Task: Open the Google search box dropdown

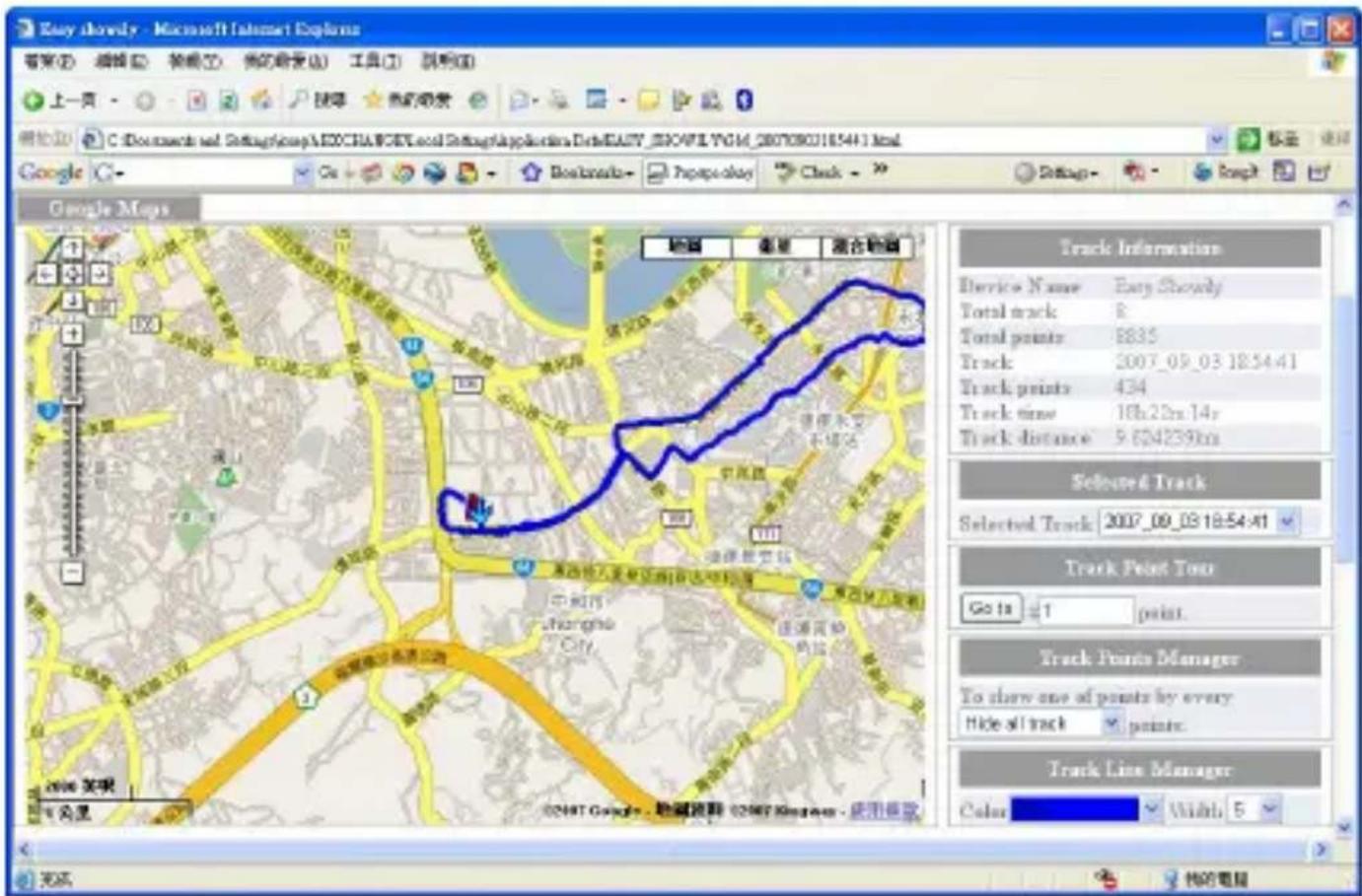Action: click(302, 172)
